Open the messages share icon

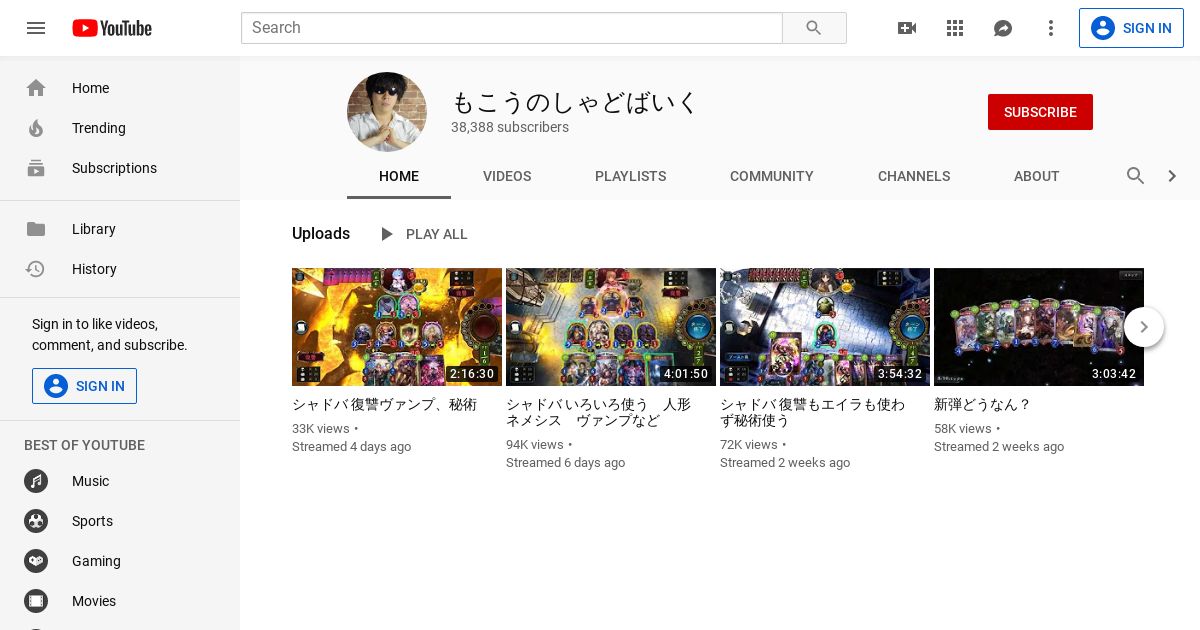[x=1003, y=28]
